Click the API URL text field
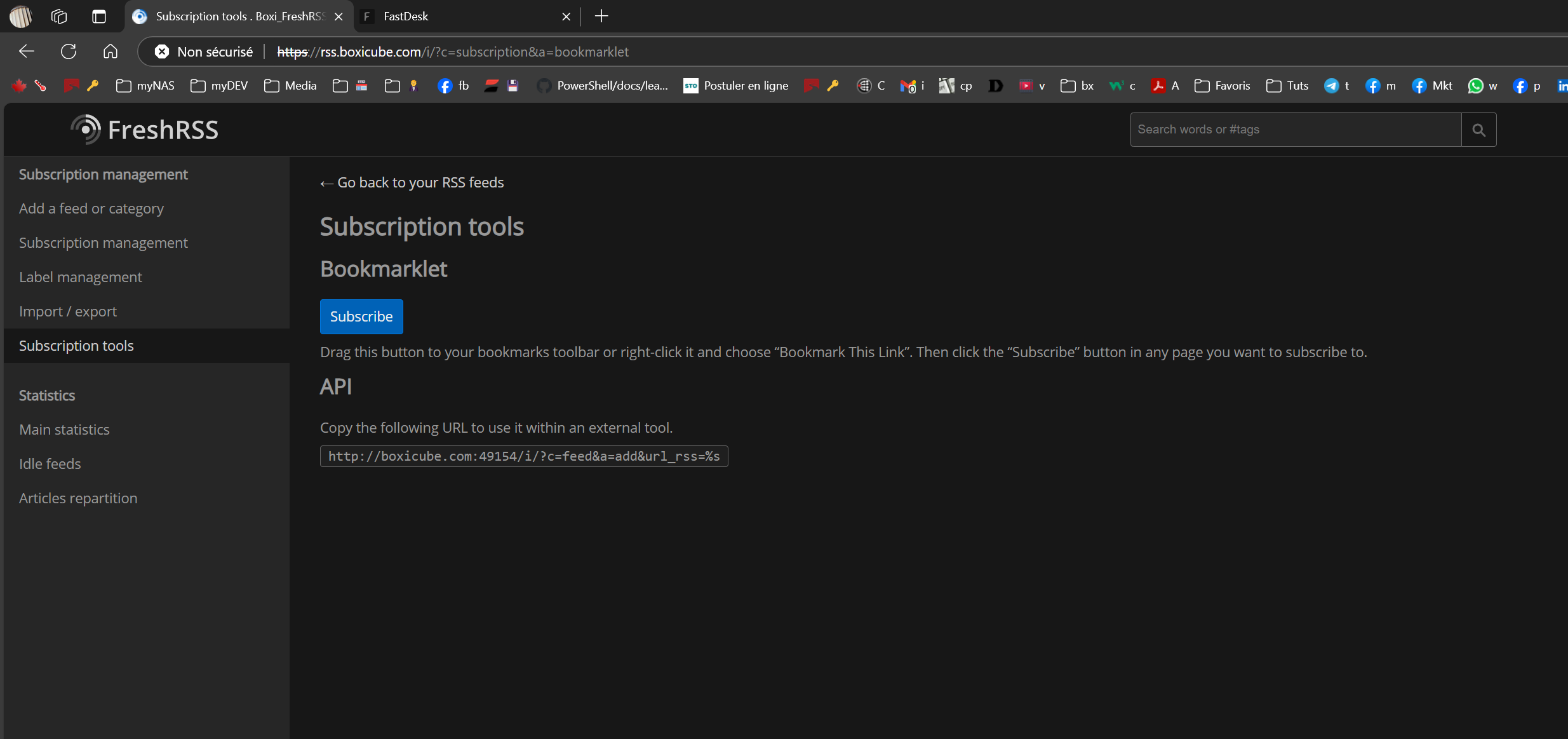 pos(524,456)
